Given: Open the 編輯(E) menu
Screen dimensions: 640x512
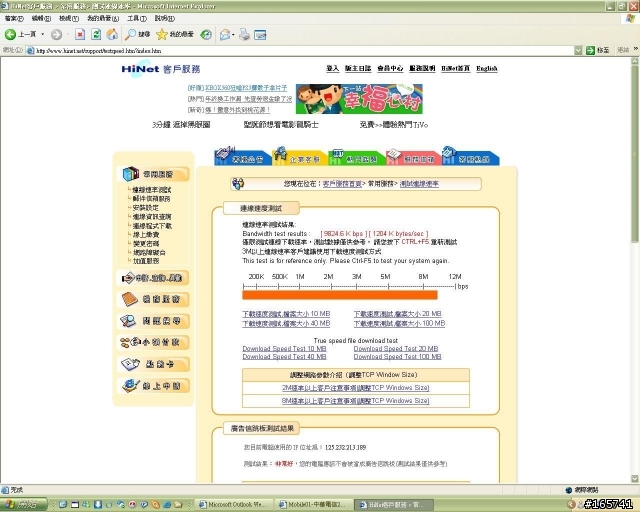Looking at the screenshot, I should click(x=41, y=18).
